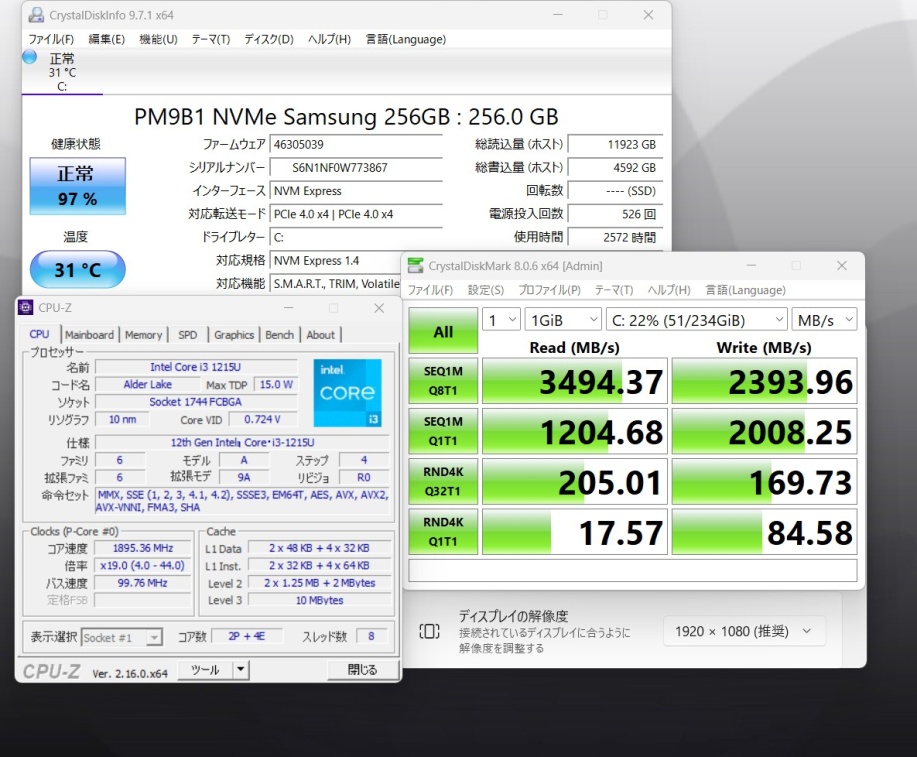Viewport: 917px width, 757px height.
Task: Click the SEQ1M Q8T1 read result 3494.37
Action: (x=574, y=381)
